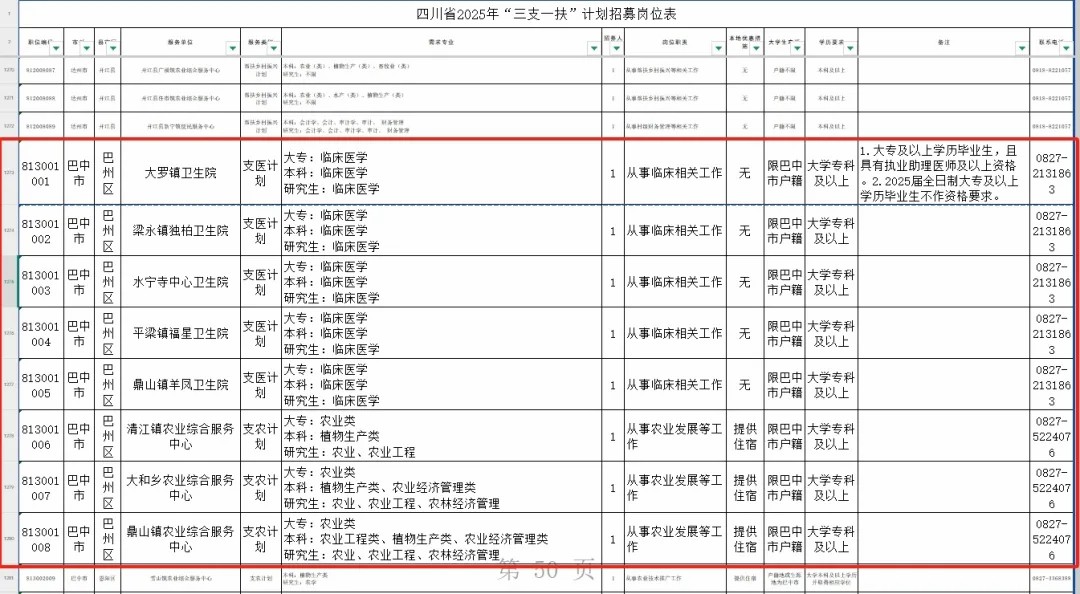Select cell with code 813001006
Image resolution: width=1080 pixels, height=594 pixels.
coord(41,436)
